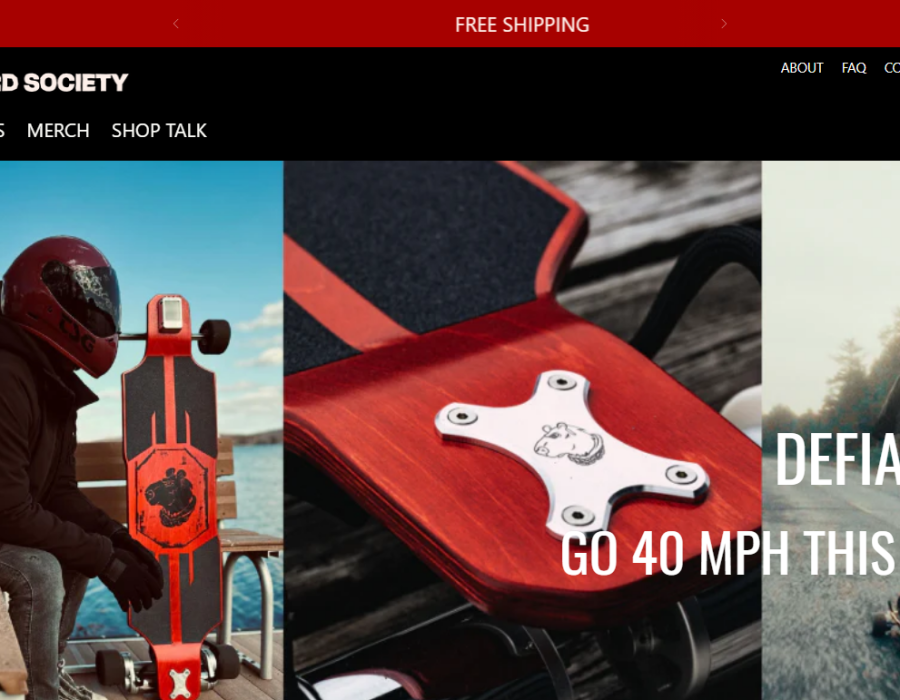Click the next announcement arrow
900x700 pixels.
click(724, 24)
